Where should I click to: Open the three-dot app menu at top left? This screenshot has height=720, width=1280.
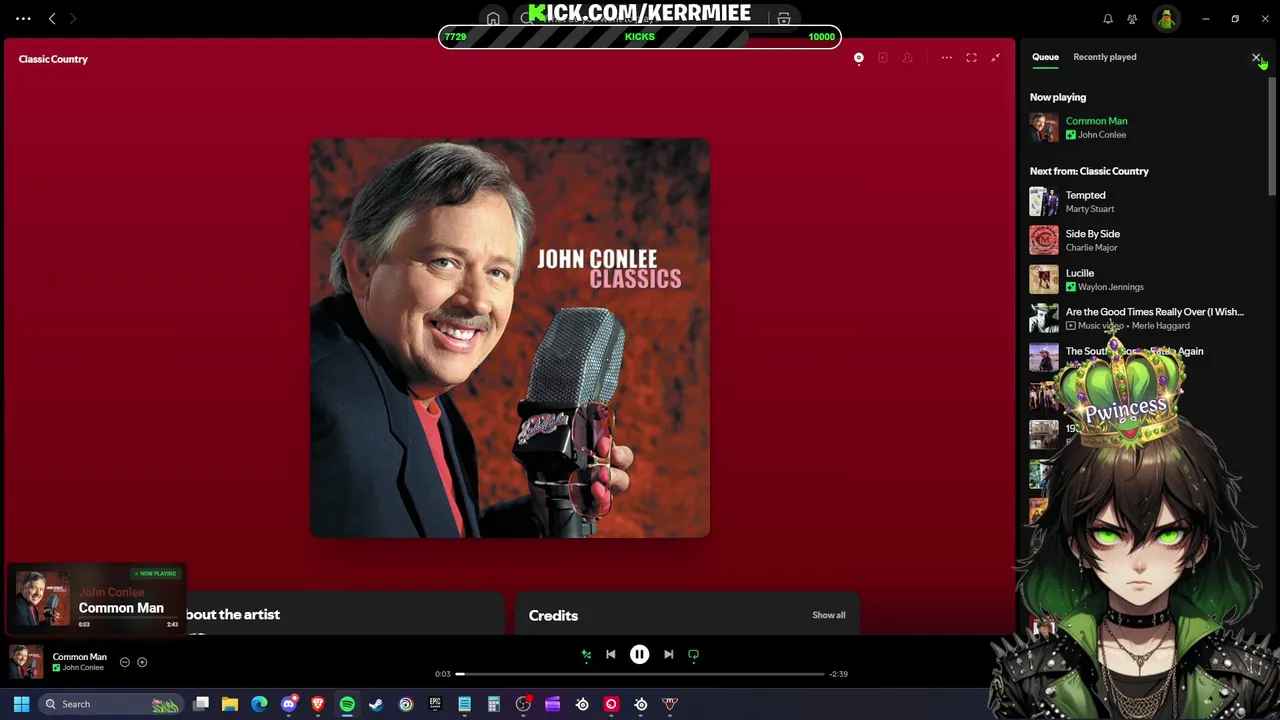click(x=23, y=18)
